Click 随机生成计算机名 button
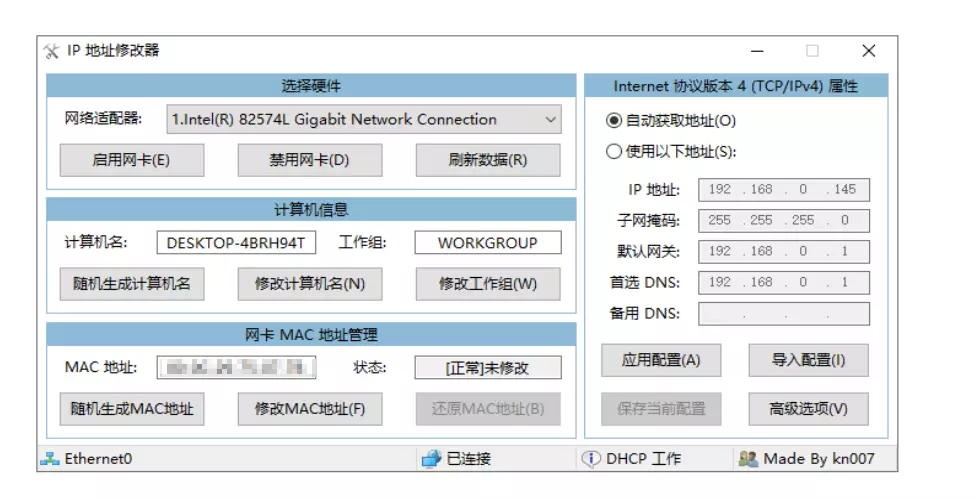Viewport: 975px width, 500px height. [132, 284]
